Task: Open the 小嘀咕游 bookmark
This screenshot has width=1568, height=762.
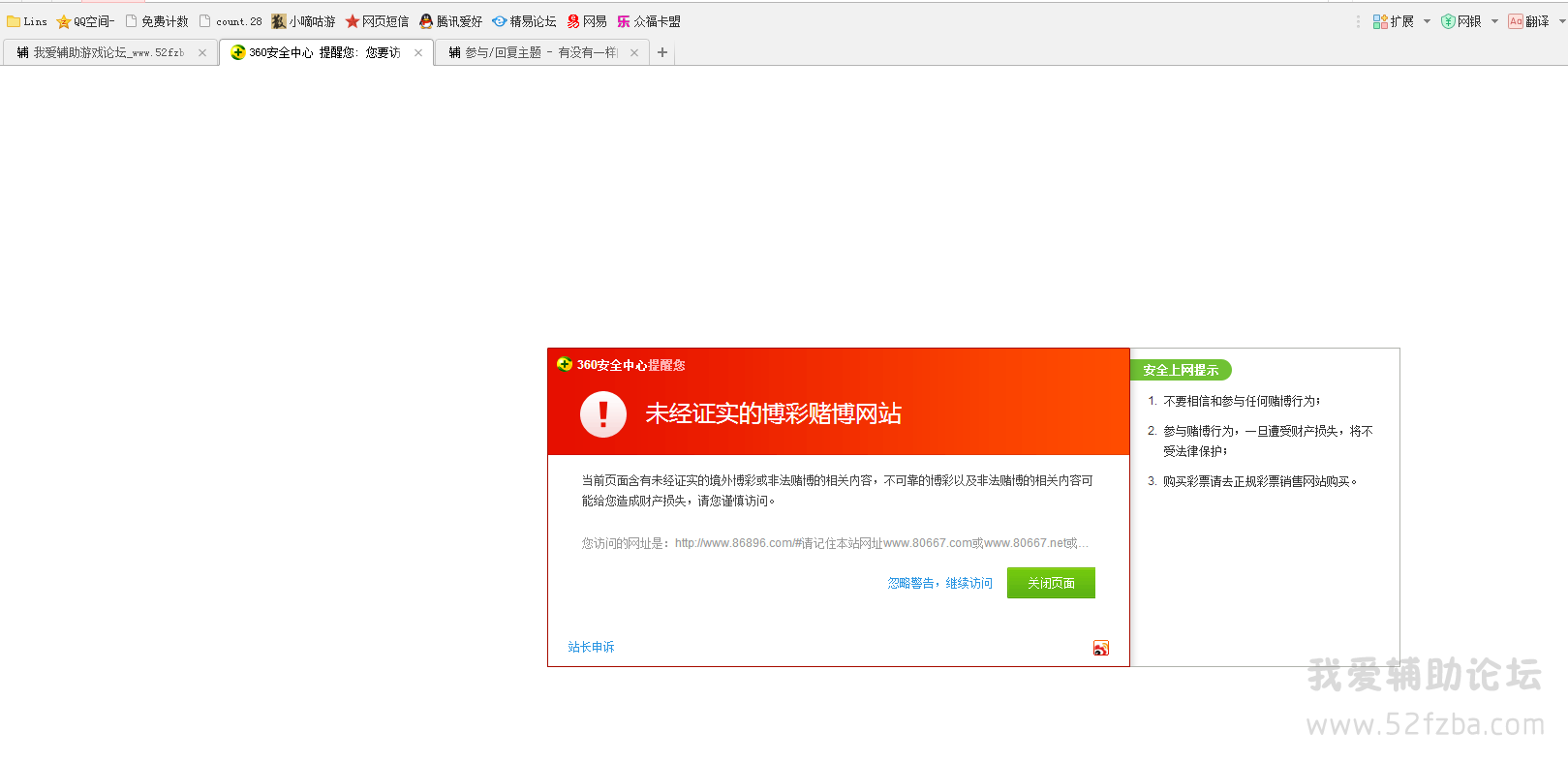Action: click(x=303, y=21)
